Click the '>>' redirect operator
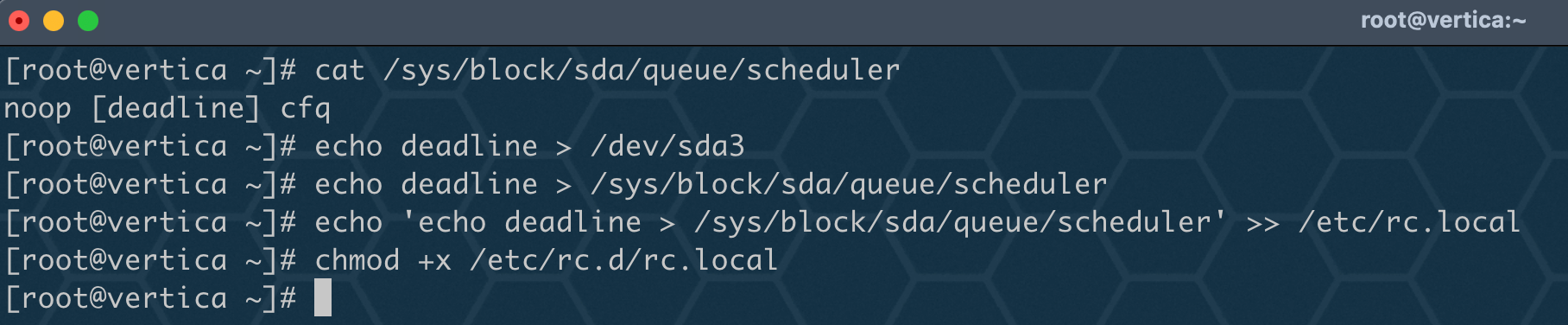 pos(1262,224)
